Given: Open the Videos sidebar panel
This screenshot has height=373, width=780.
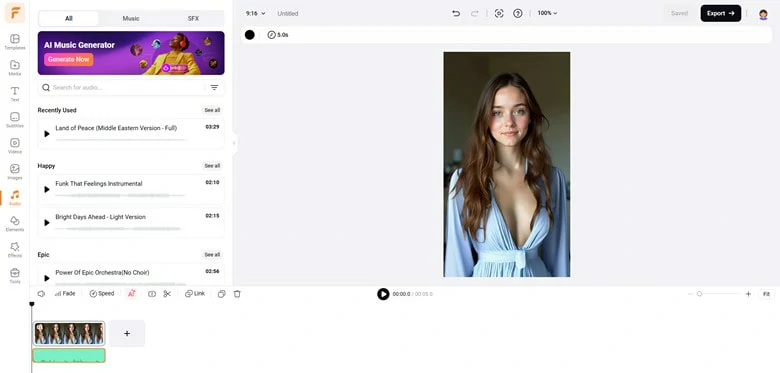Looking at the screenshot, I should 15,145.
